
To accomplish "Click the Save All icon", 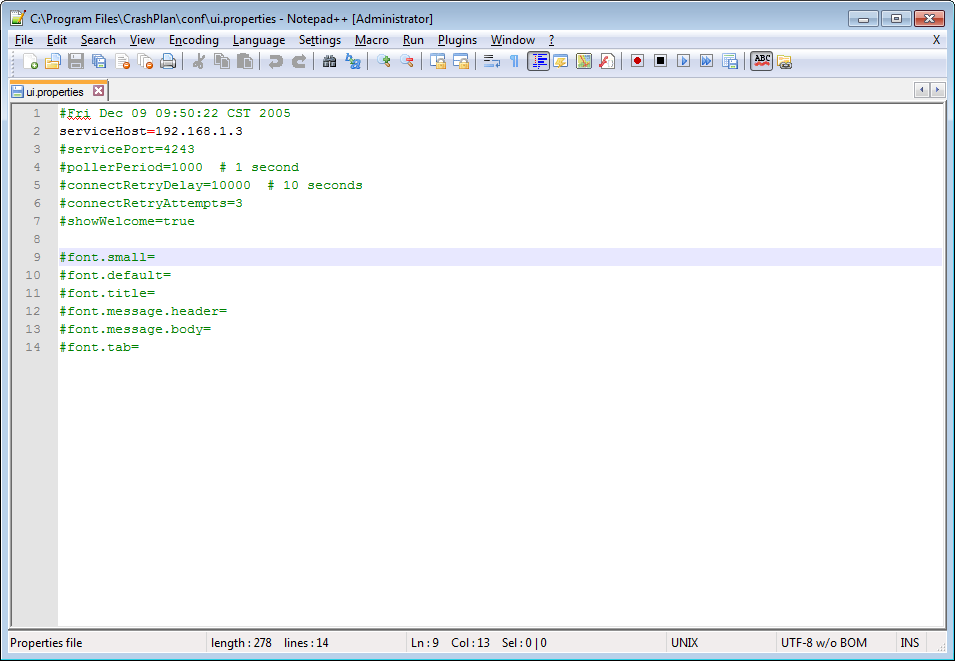I will [99, 62].
